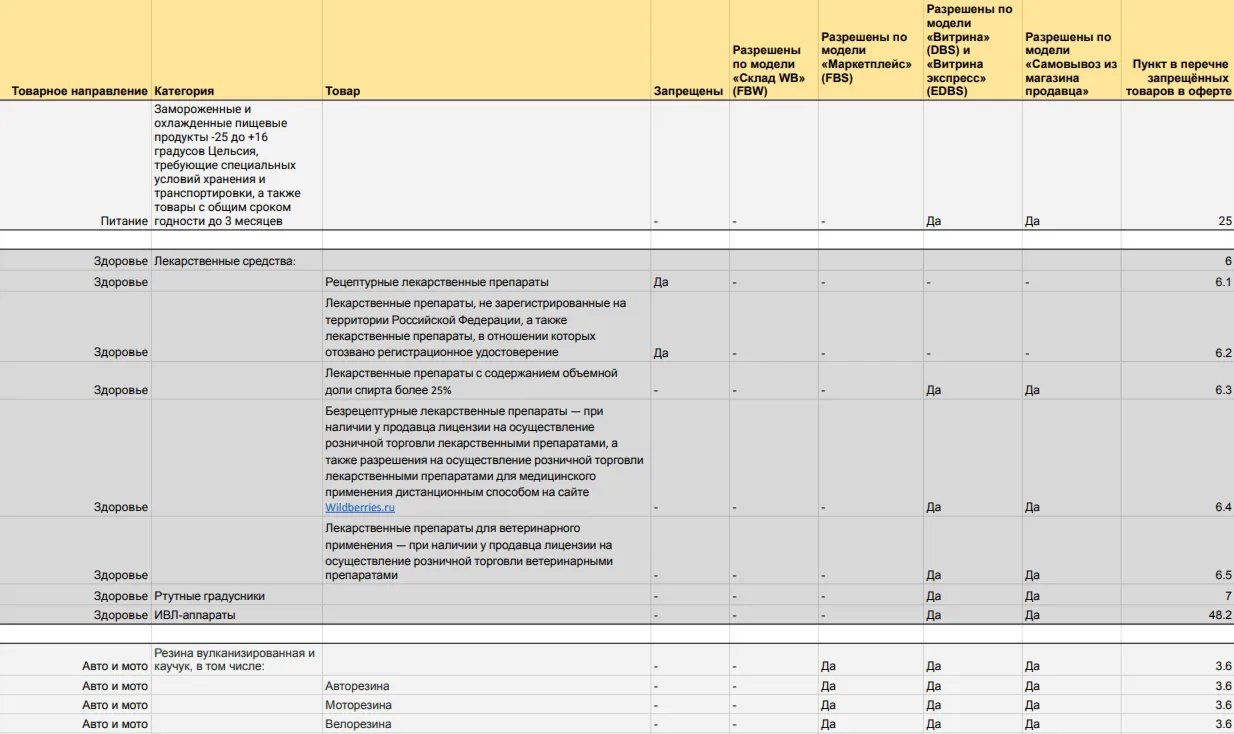Screen dimensions: 1234x734
Task: Click the "Питание" cell
Action: click(124, 221)
